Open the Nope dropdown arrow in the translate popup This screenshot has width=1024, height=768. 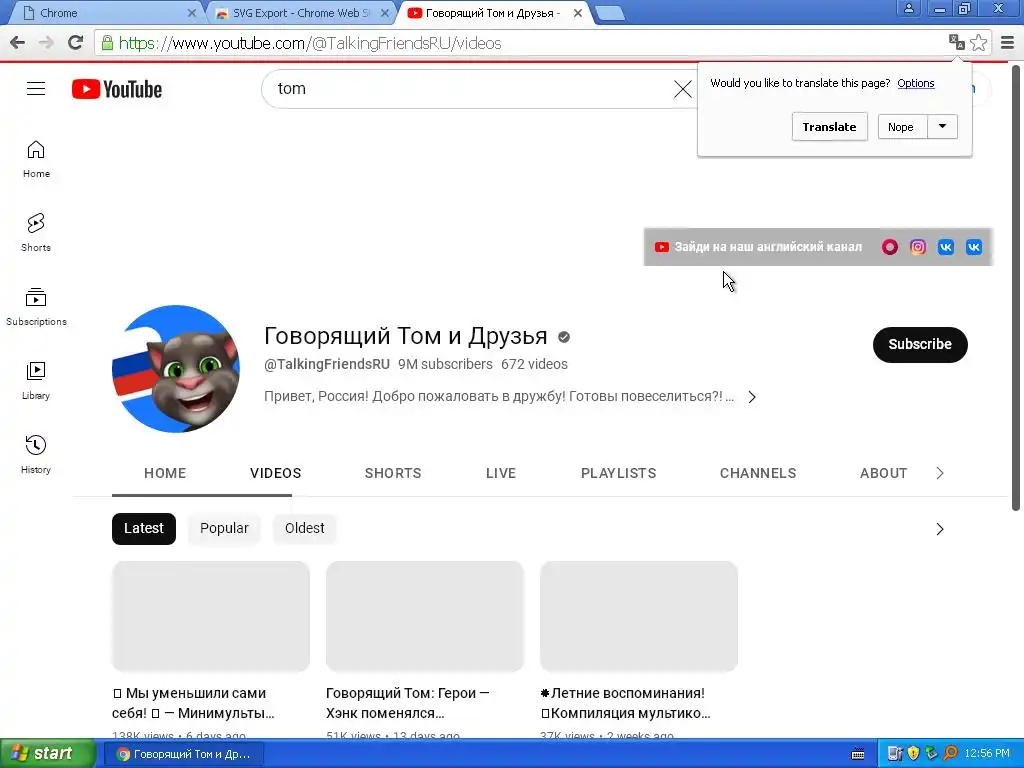pyautogui.click(x=942, y=127)
